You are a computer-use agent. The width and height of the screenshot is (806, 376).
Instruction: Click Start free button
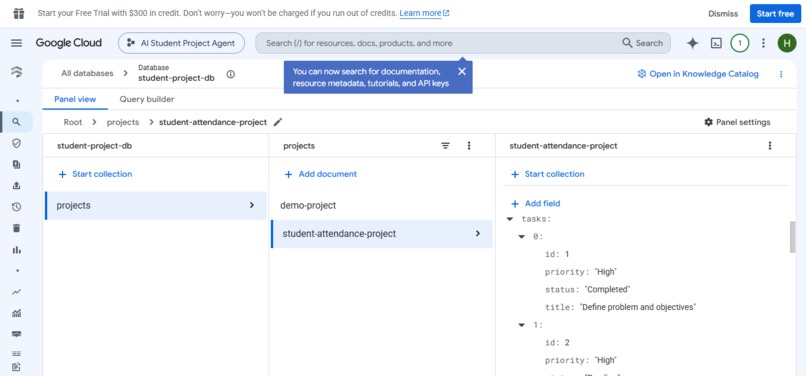point(775,14)
